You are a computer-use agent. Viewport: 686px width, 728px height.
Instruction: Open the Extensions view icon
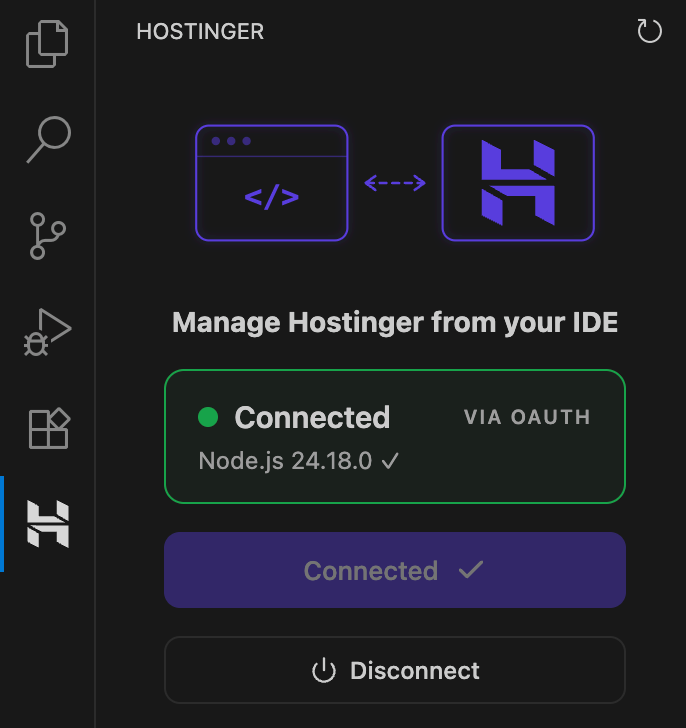[49, 428]
